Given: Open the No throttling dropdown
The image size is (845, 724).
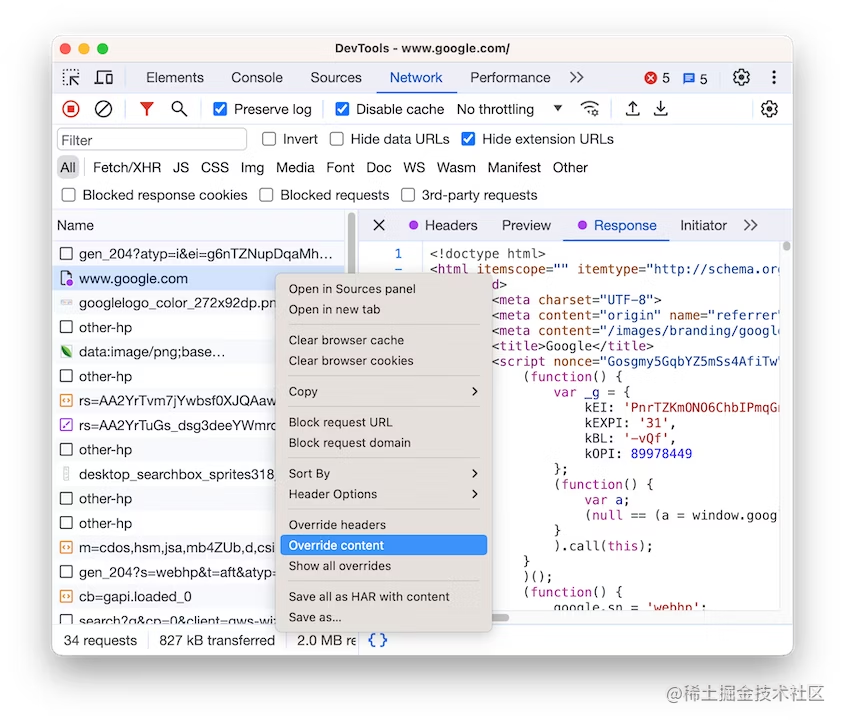Looking at the screenshot, I should pyautogui.click(x=509, y=109).
